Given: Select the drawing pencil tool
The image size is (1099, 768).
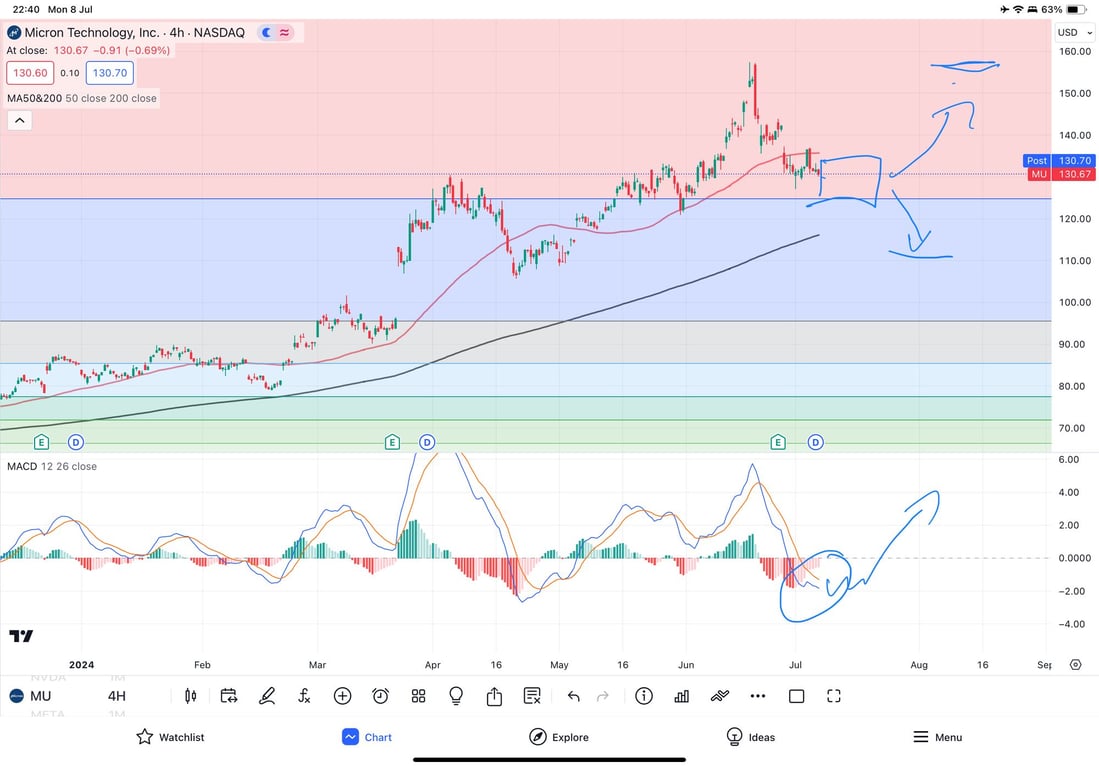Looking at the screenshot, I should click(x=267, y=696).
